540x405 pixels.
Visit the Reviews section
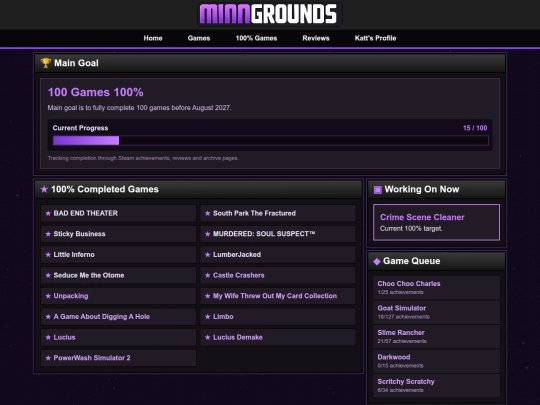pos(316,38)
